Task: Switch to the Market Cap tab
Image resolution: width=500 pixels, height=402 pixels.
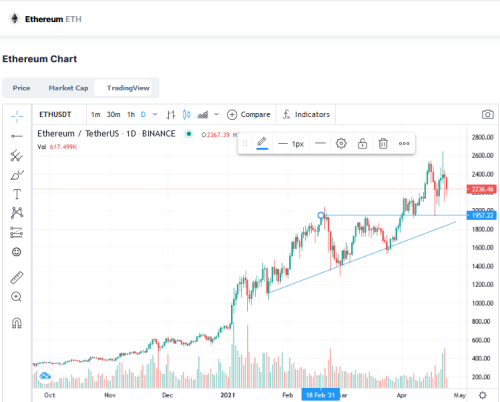Action: (68, 88)
